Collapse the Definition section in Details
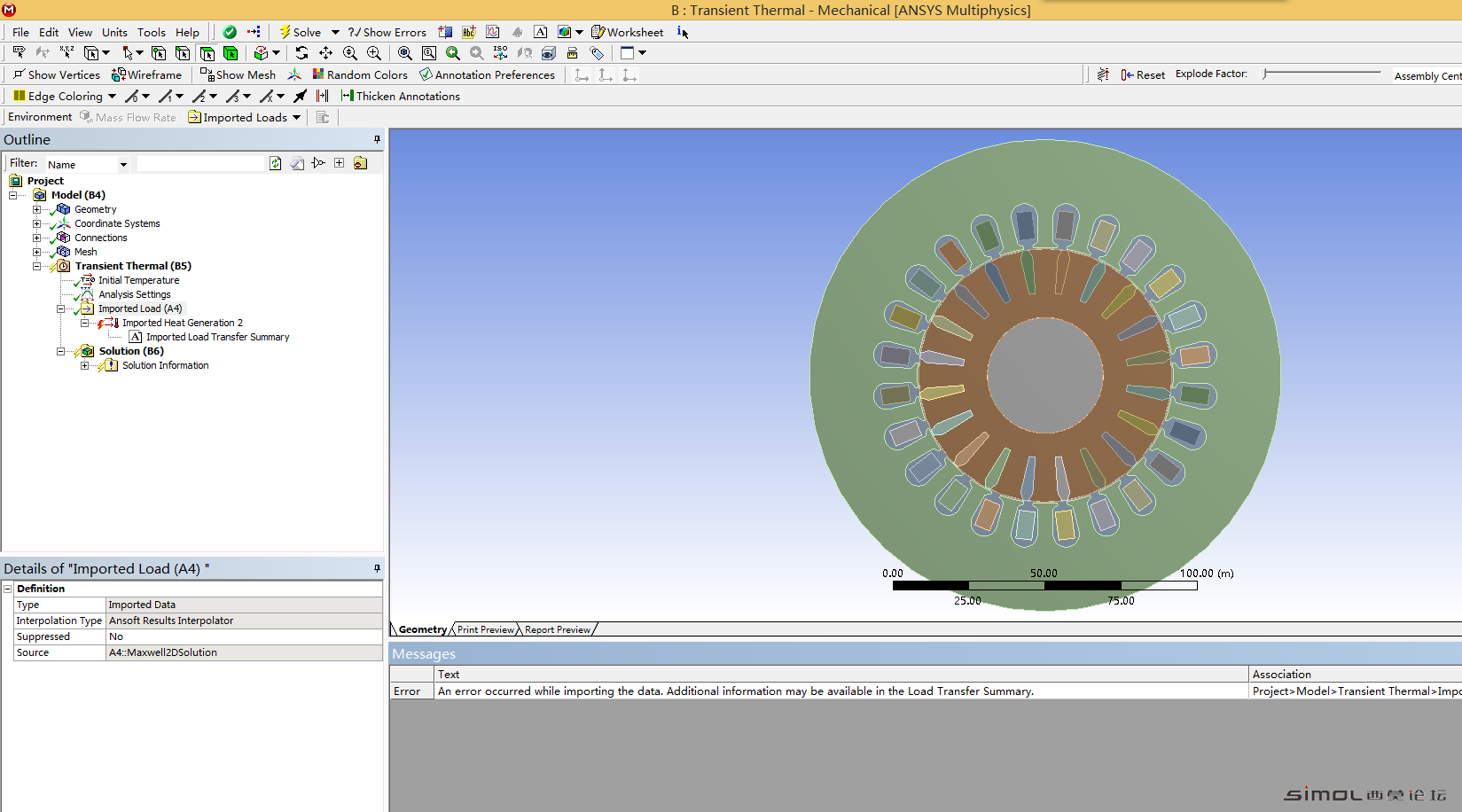The height and width of the screenshot is (812, 1462). click(x=8, y=589)
